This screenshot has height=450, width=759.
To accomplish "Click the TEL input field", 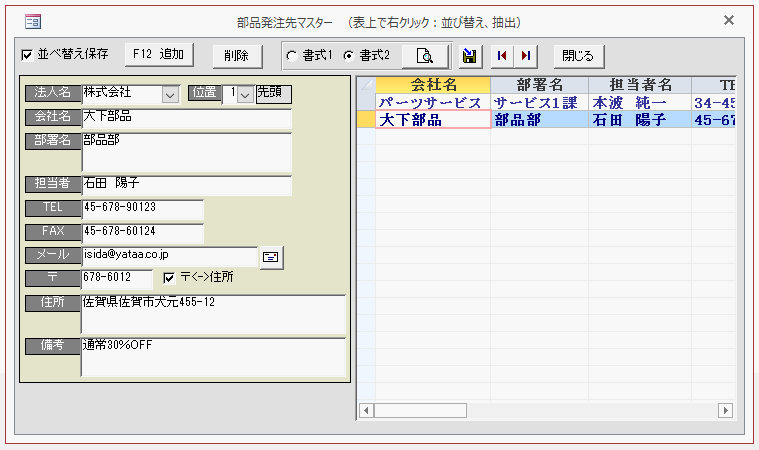I will point(143,210).
